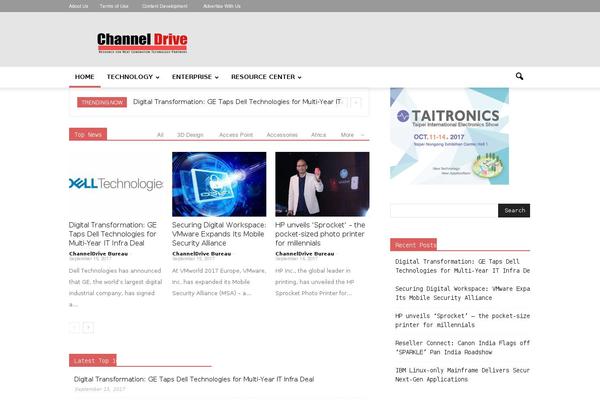This screenshot has width=600, height=400.
Task: Click the Search button in sidebar
Action: point(514,210)
